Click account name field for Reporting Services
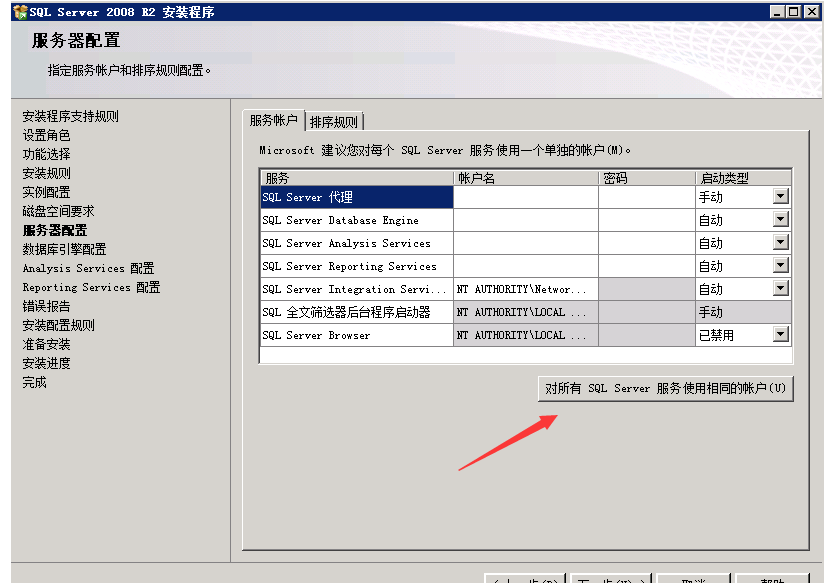 tap(526, 266)
